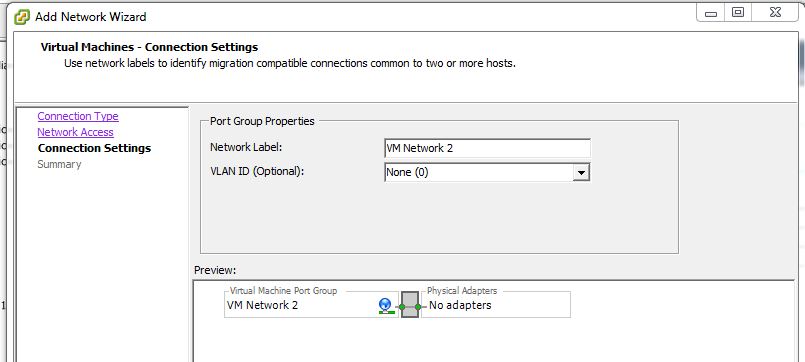Image resolution: width=805 pixels, height=362 pixels.
Task: Select the gray virtual switch box in preview
Action: click(x=410, y=304)
